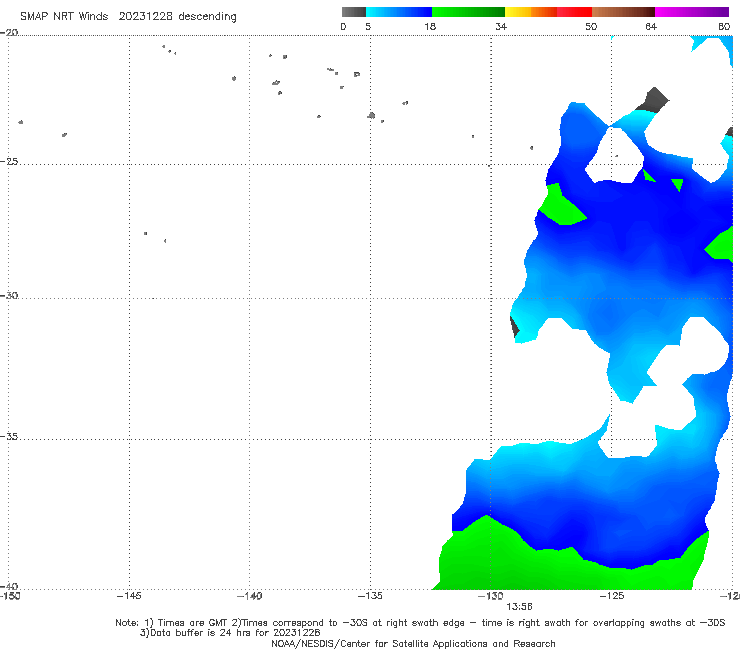
Task: Click the gray 0-5 colorbar segment
Action: [353, 12]
